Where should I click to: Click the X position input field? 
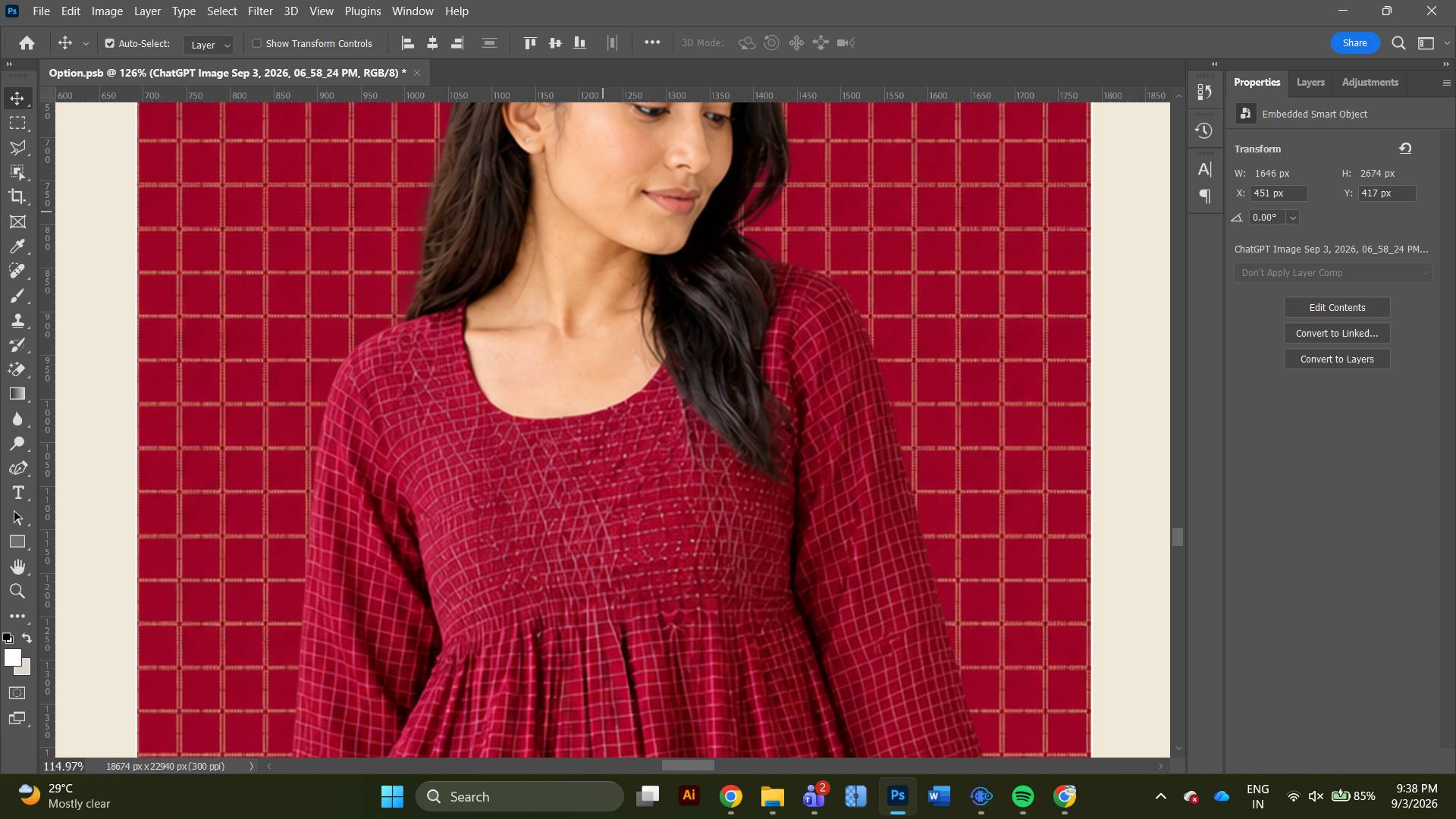point(1279,193)
